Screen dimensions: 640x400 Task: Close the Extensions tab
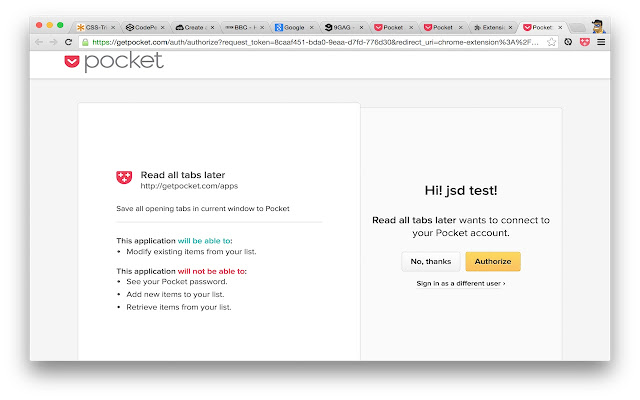[x=510, y=27]
